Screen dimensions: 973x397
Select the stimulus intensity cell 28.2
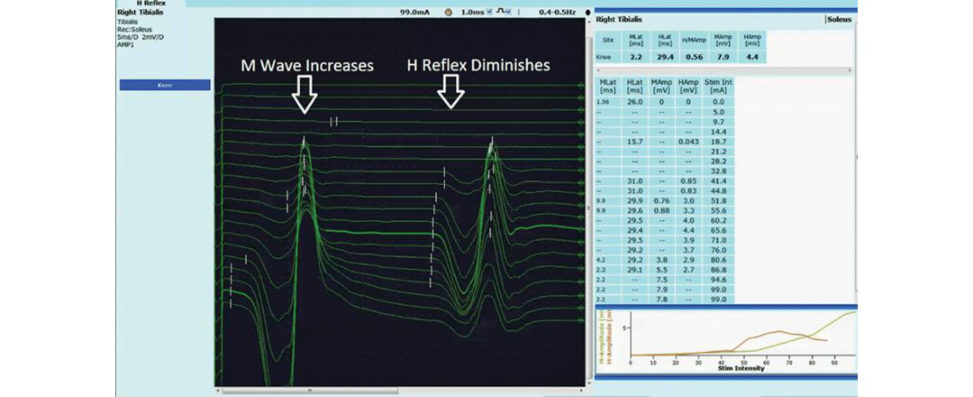(719, 161)
